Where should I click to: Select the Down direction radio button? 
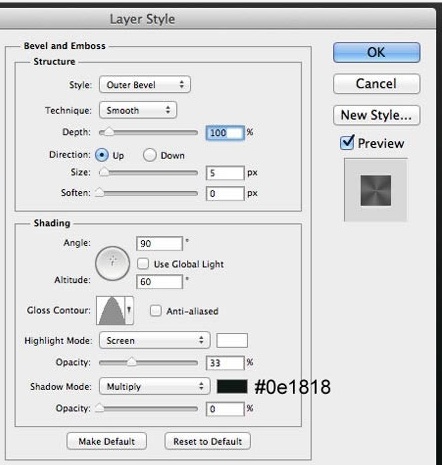150,155
